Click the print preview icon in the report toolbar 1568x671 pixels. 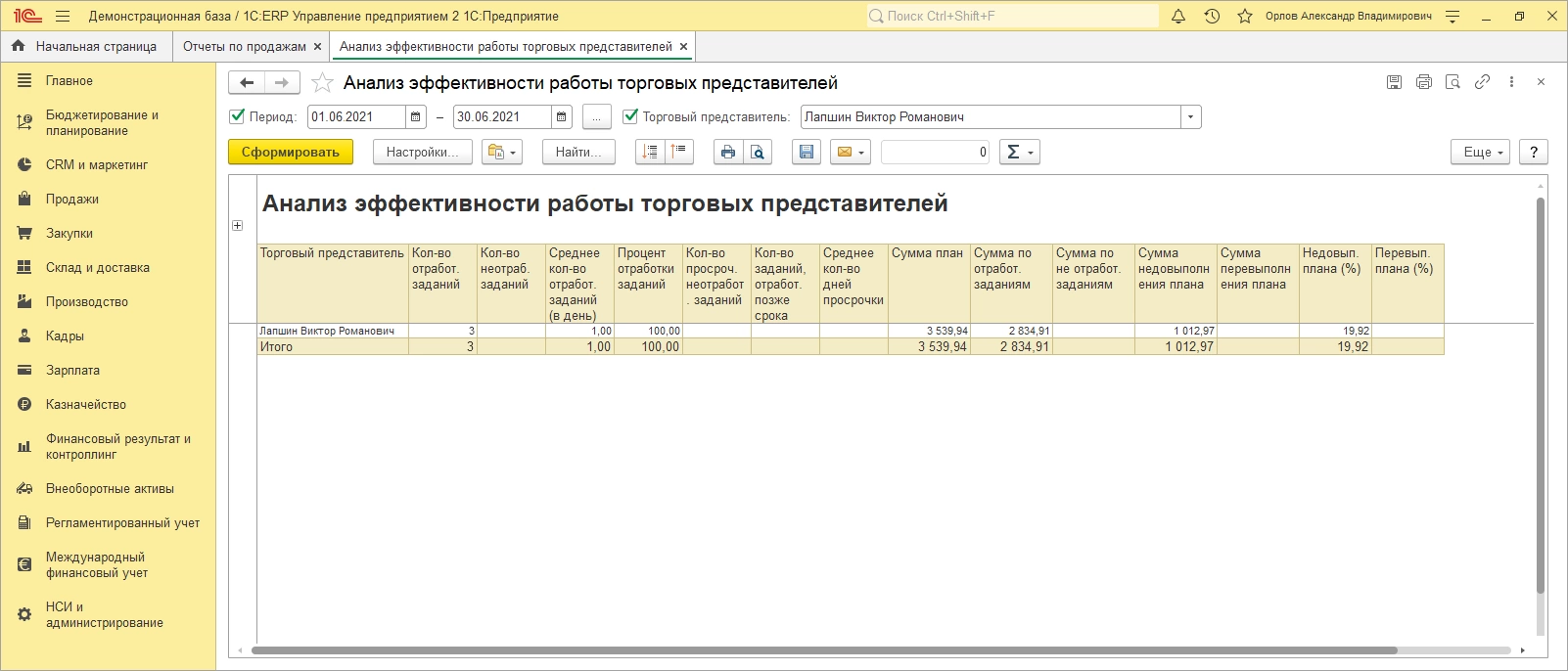[x=757, y=152]
